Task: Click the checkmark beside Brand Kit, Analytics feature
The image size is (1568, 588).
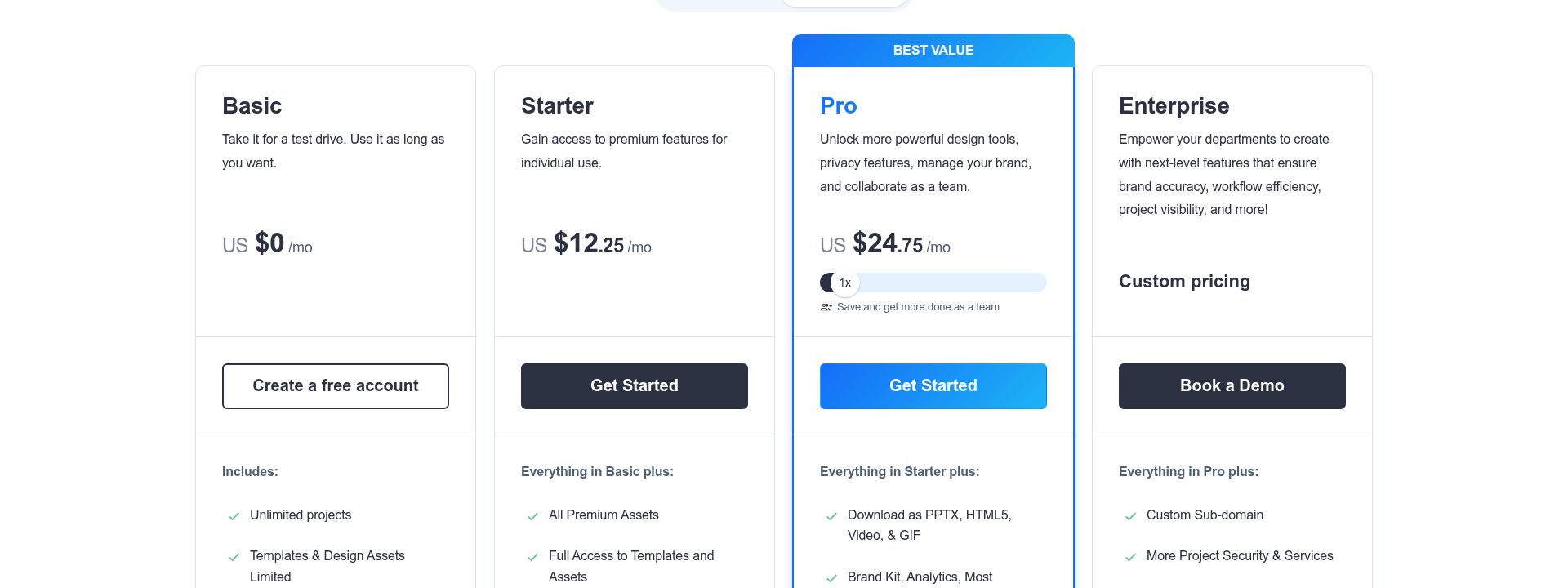Action: coord(831,577)
